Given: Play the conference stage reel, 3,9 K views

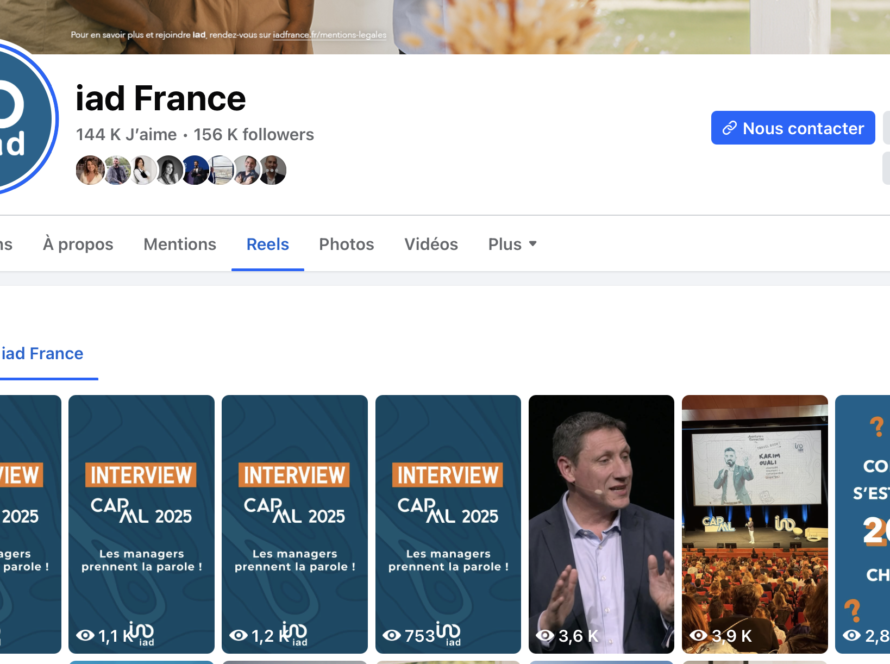Looking at the screenshot, I should pos(755,524).
